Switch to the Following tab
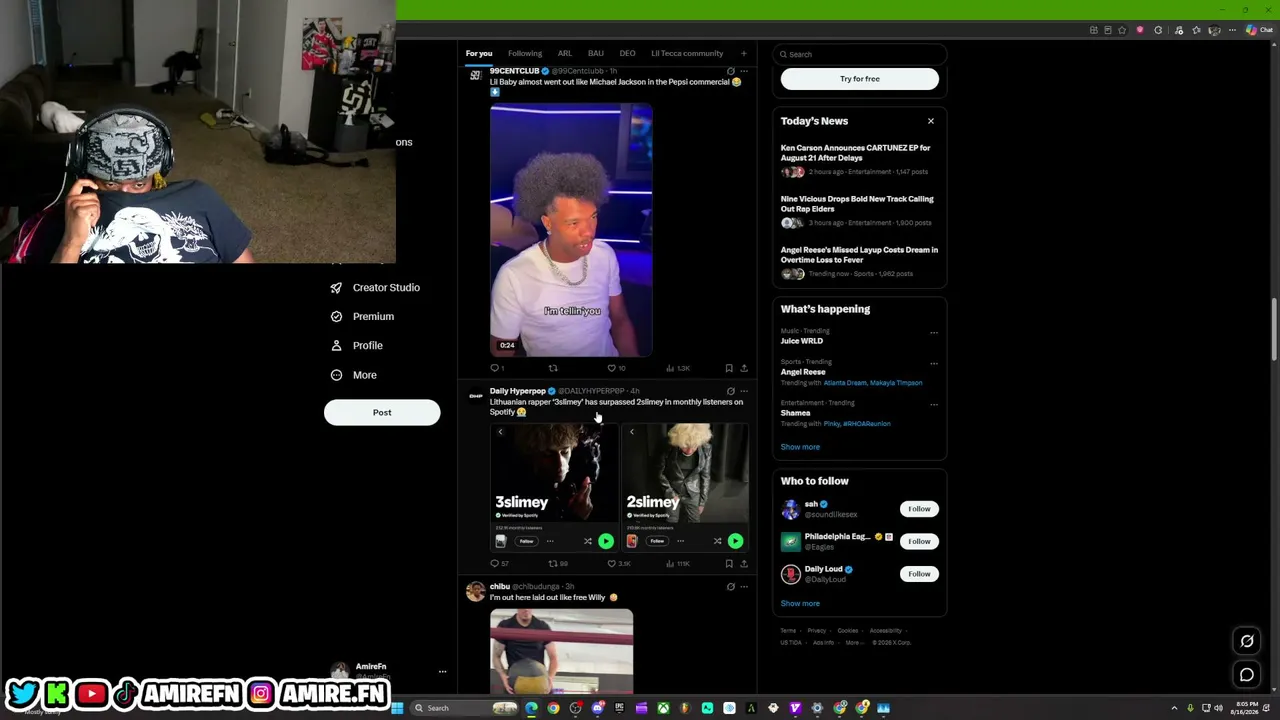The height and width of the screenshot is (720, 1280). pos(525,53)
